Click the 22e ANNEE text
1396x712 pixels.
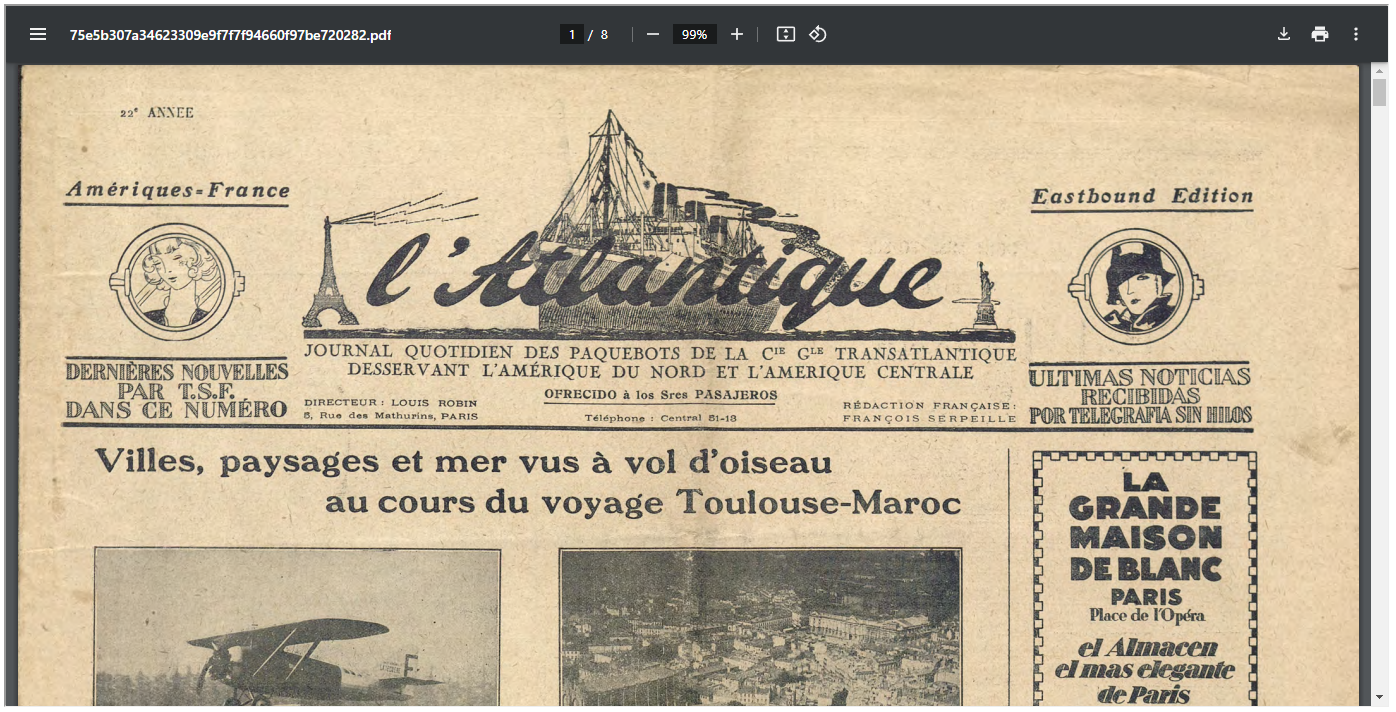[x=157, y=113]
